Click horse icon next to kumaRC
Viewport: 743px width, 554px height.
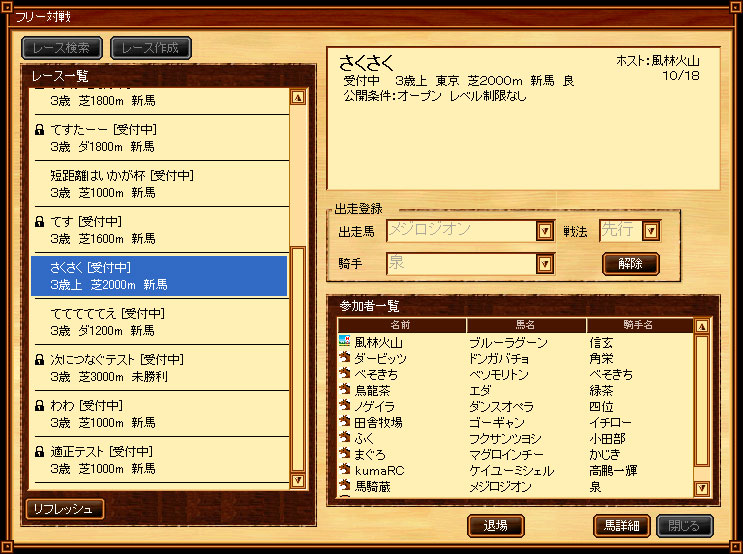click(x=344, y=469)
